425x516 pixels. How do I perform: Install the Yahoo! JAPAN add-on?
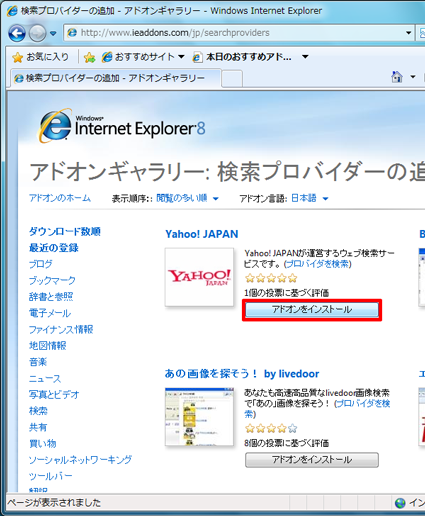[x=312, y=310]
